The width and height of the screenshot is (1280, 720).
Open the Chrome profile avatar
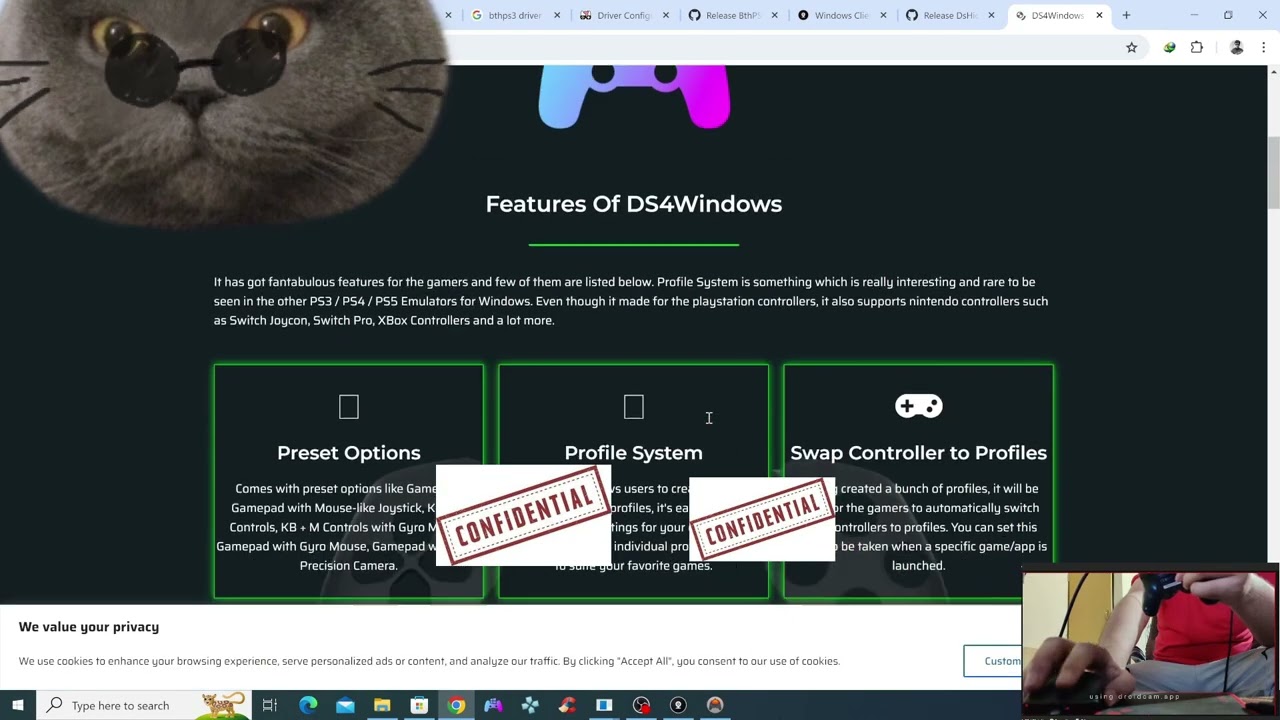click(x=1237, y=47)
